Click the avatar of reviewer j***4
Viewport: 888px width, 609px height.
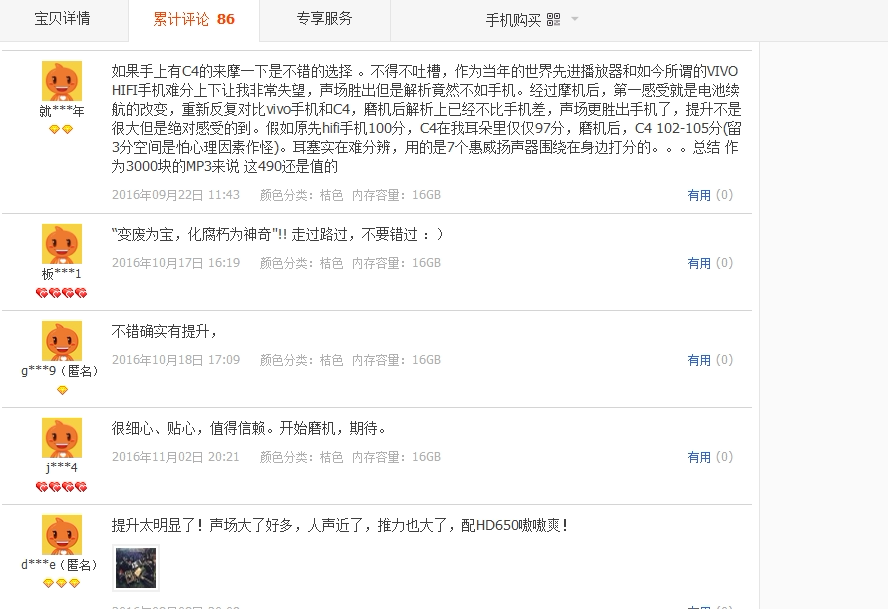click(62, 438)
